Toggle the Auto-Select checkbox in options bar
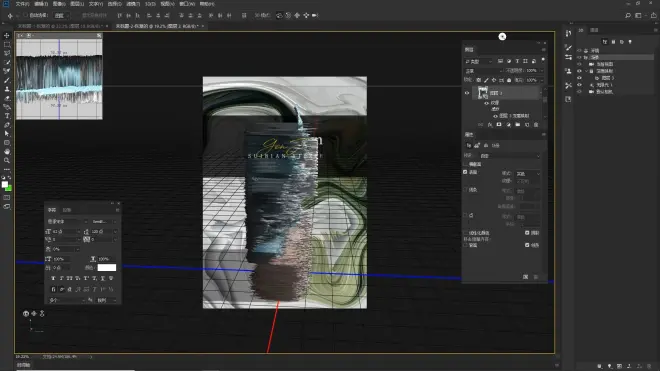Image resolution: width=660 pixels, height=371 pixels. 26,16
